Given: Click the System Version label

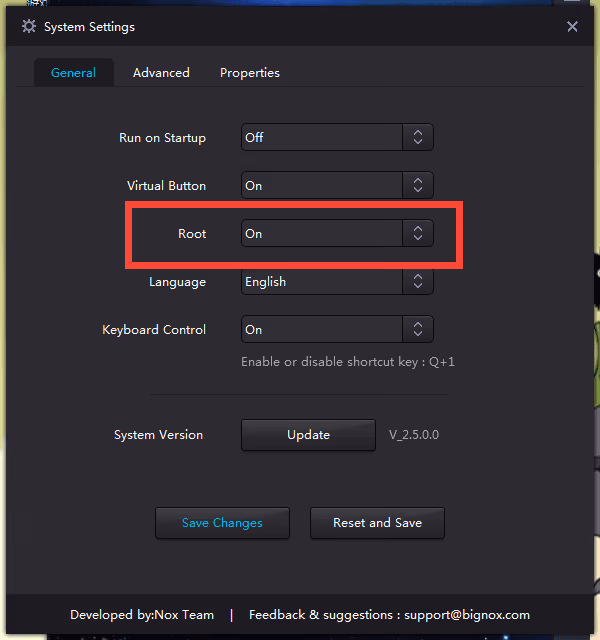Looking at the screenshot, I should tap(158, 435).
